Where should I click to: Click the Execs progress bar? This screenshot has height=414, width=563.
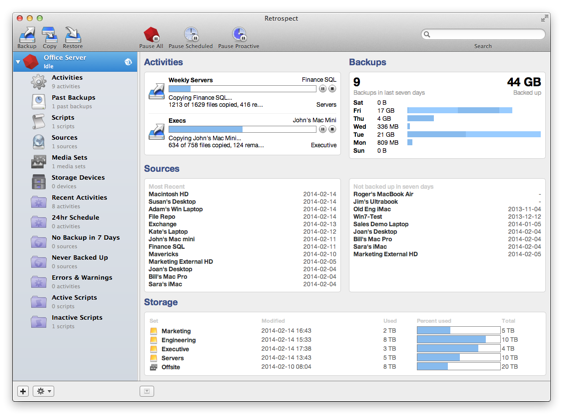coord(242,129)
